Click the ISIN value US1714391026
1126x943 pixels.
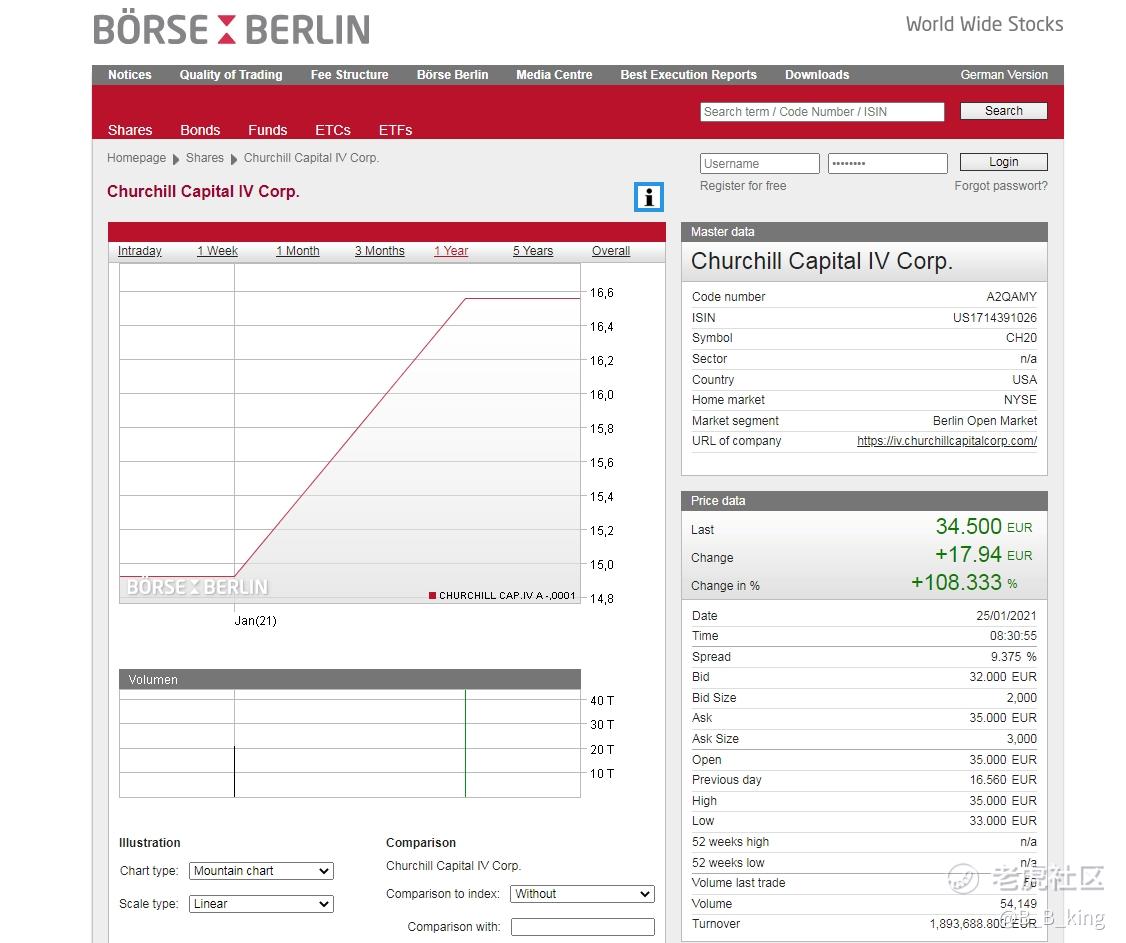(x=995, y=317)
